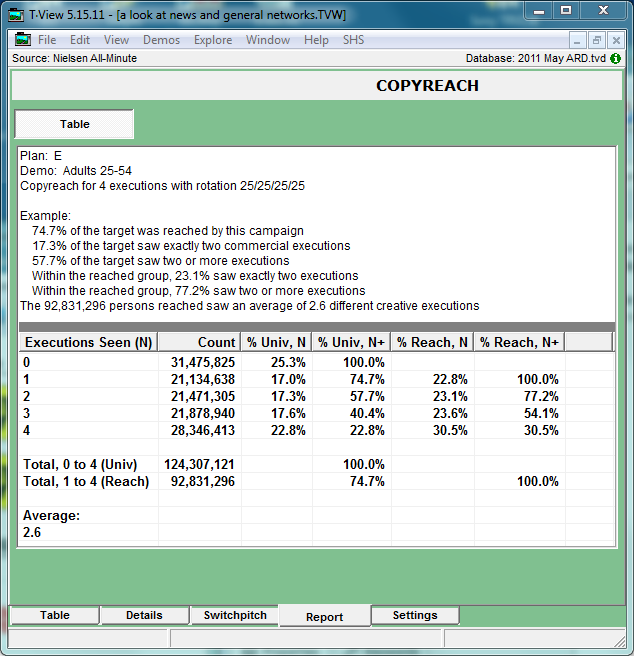Click 'Database: 2011 May ARD.tvd' label
This screenshot has height=656, width=634.
pyautogui.click(x=536, y=58)
